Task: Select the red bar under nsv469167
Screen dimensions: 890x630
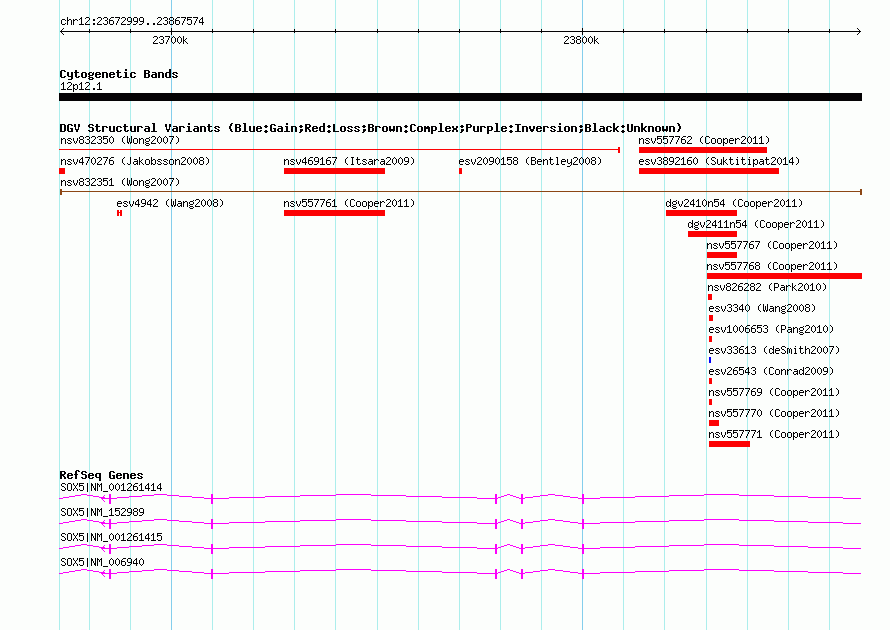Action: click(334, 171)
